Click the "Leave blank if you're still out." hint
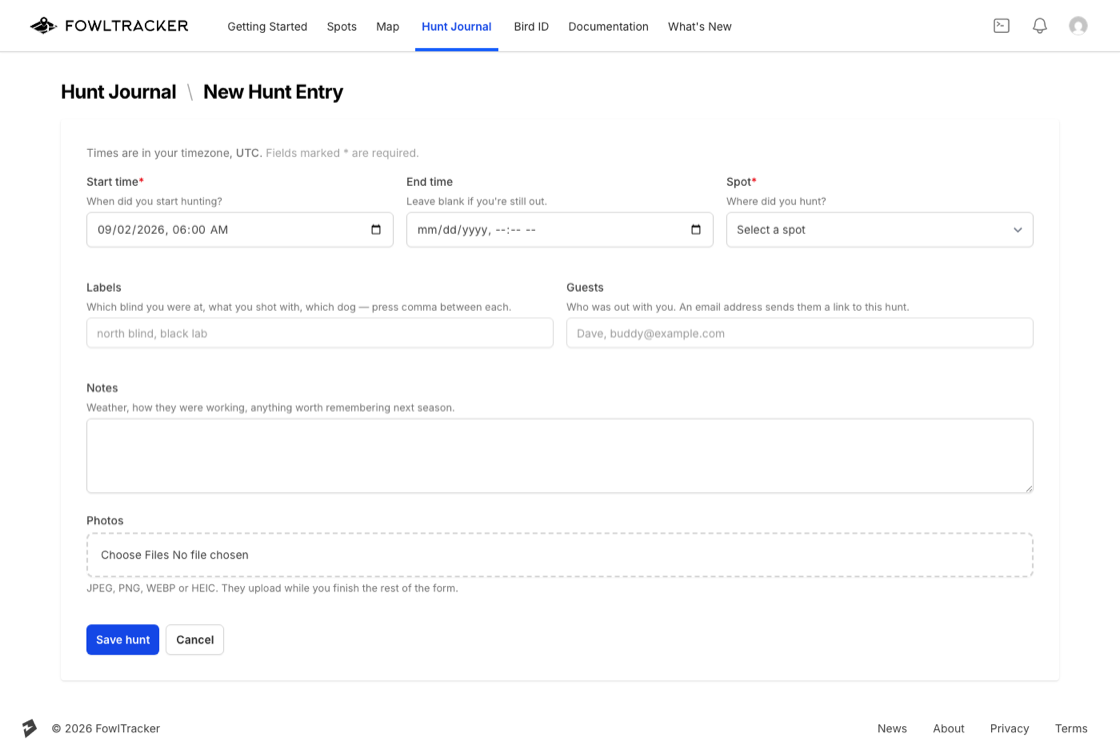 476,202
